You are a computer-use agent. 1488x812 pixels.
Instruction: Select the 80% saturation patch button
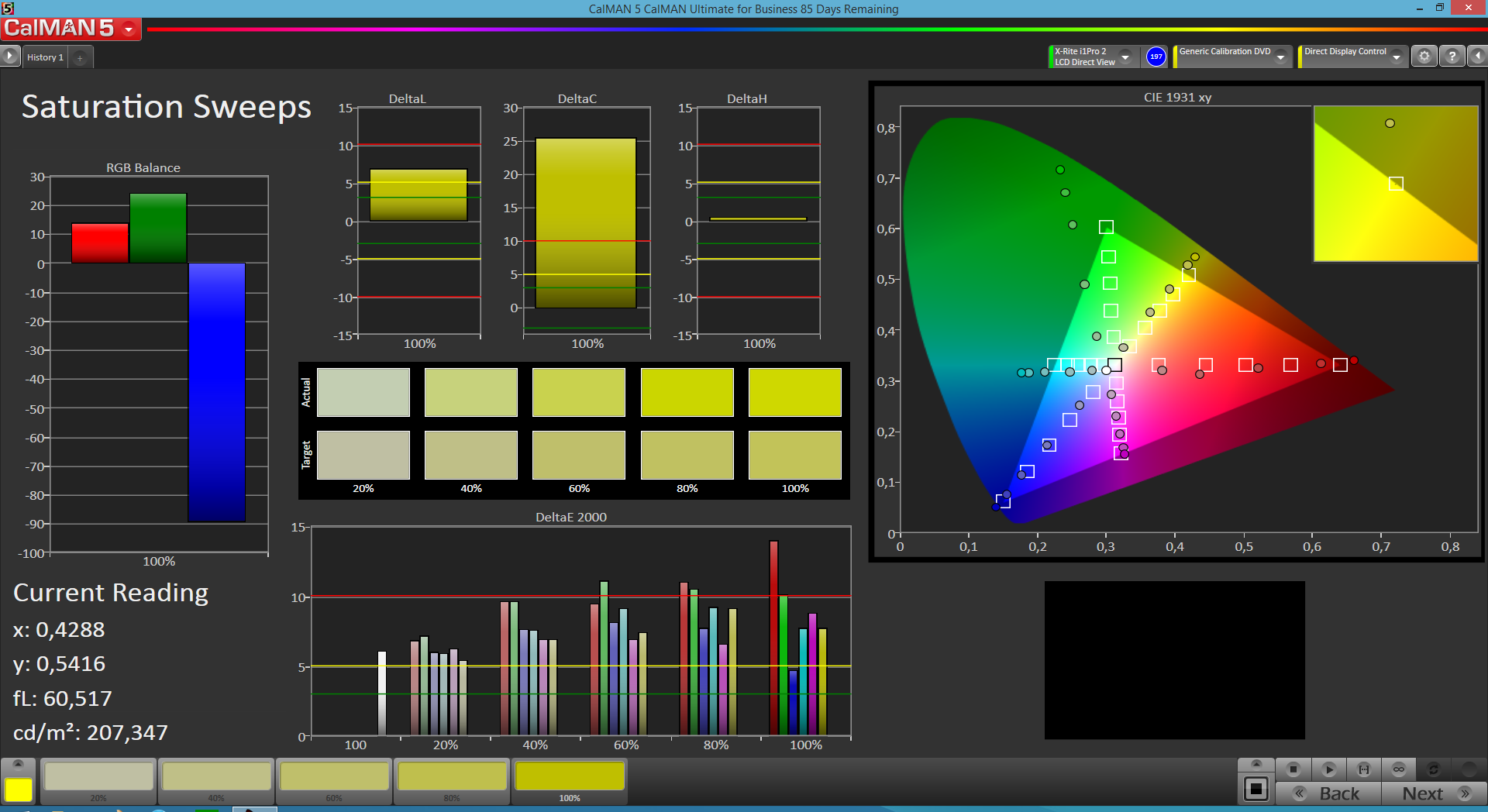pos(452,781)
